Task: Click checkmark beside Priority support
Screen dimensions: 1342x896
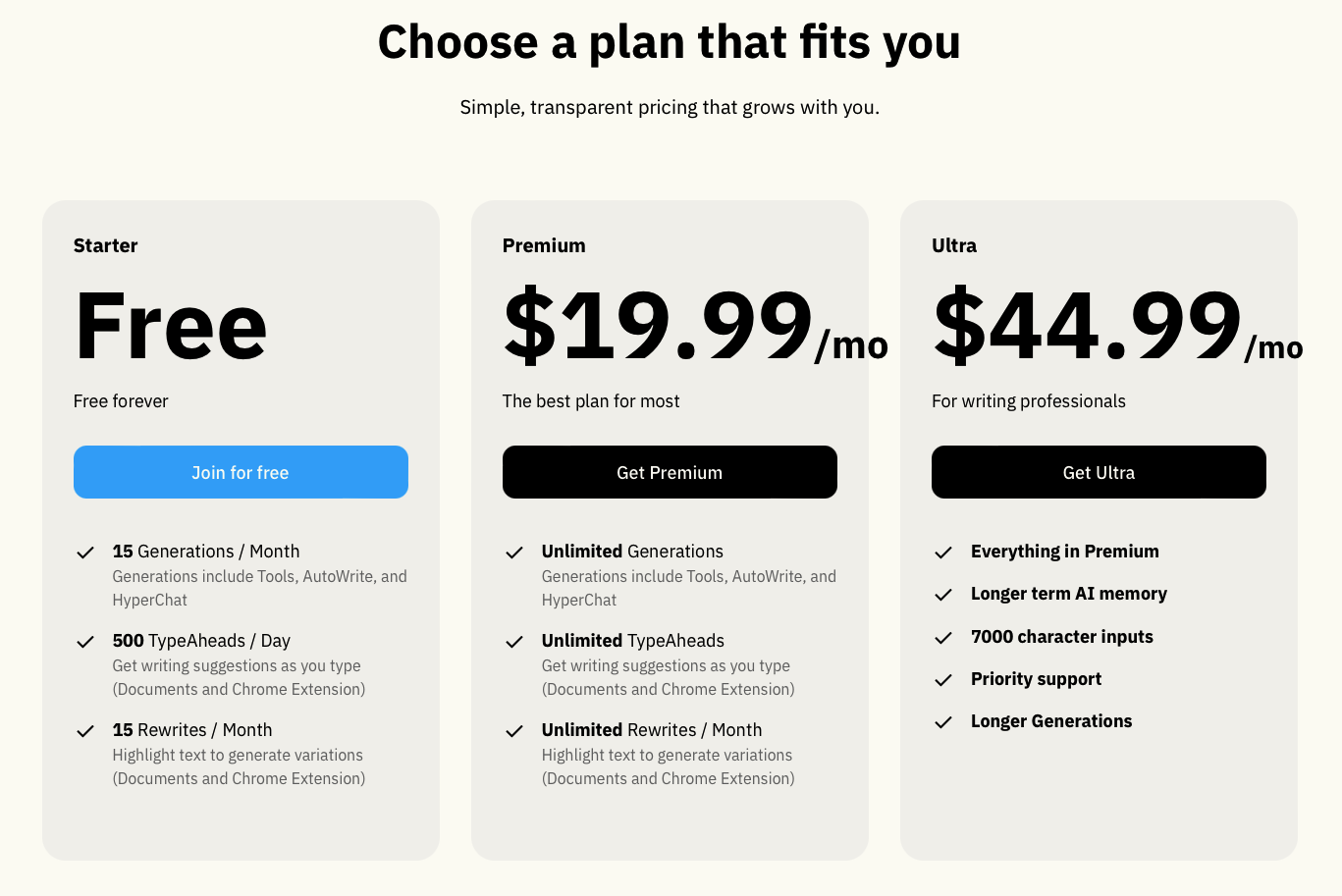Action: coord(943,680)
